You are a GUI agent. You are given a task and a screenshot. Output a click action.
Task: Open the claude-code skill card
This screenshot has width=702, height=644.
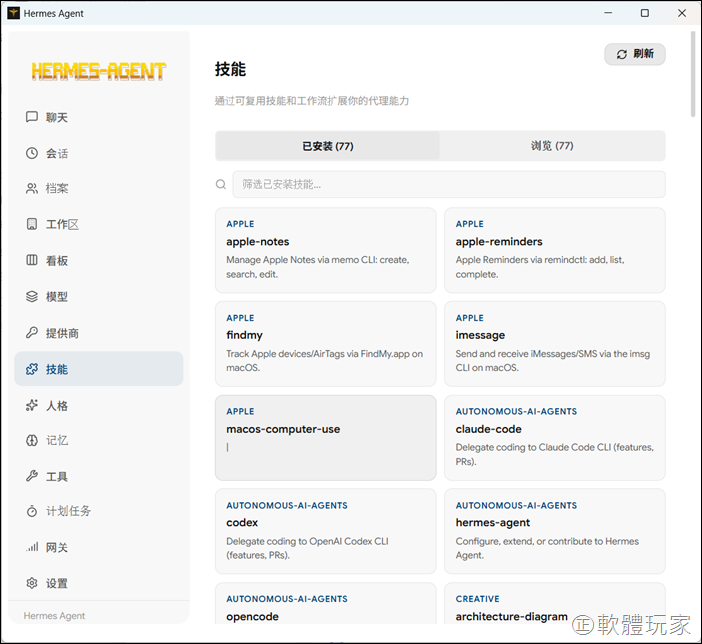coord(555,438)
